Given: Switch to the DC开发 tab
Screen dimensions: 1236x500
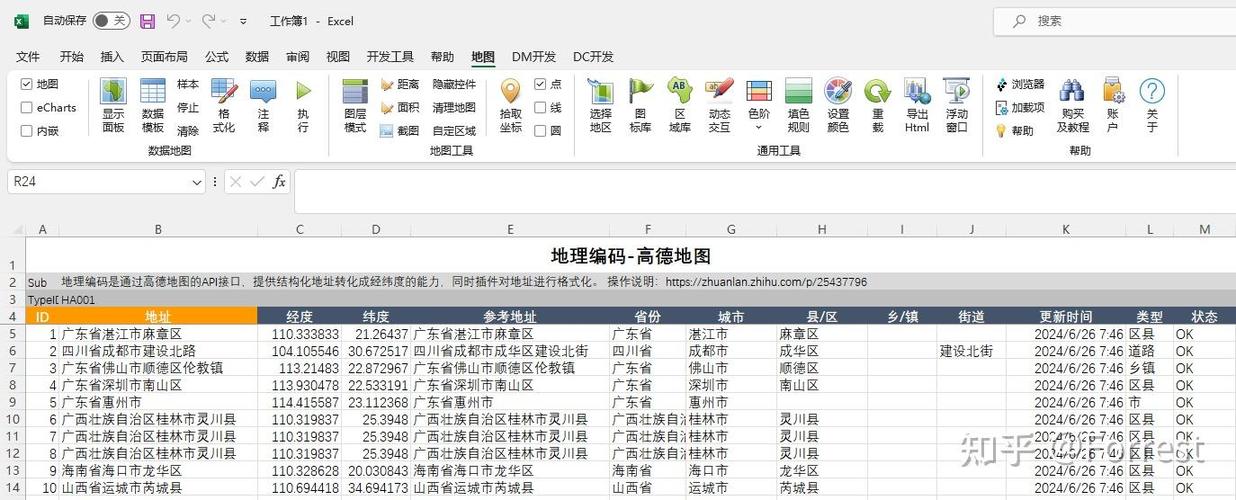Looking at the screenshot, I should (x=593, y=57).
